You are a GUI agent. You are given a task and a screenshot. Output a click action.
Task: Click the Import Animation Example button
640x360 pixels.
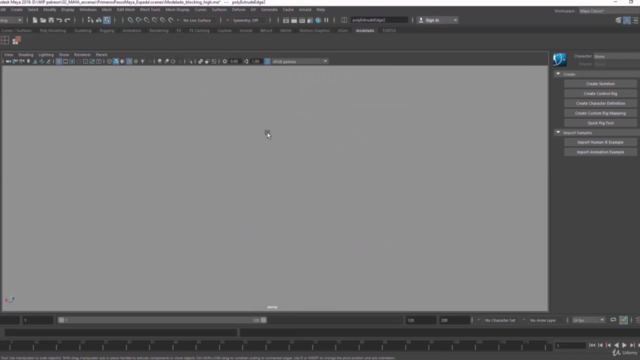pos(600,152)
